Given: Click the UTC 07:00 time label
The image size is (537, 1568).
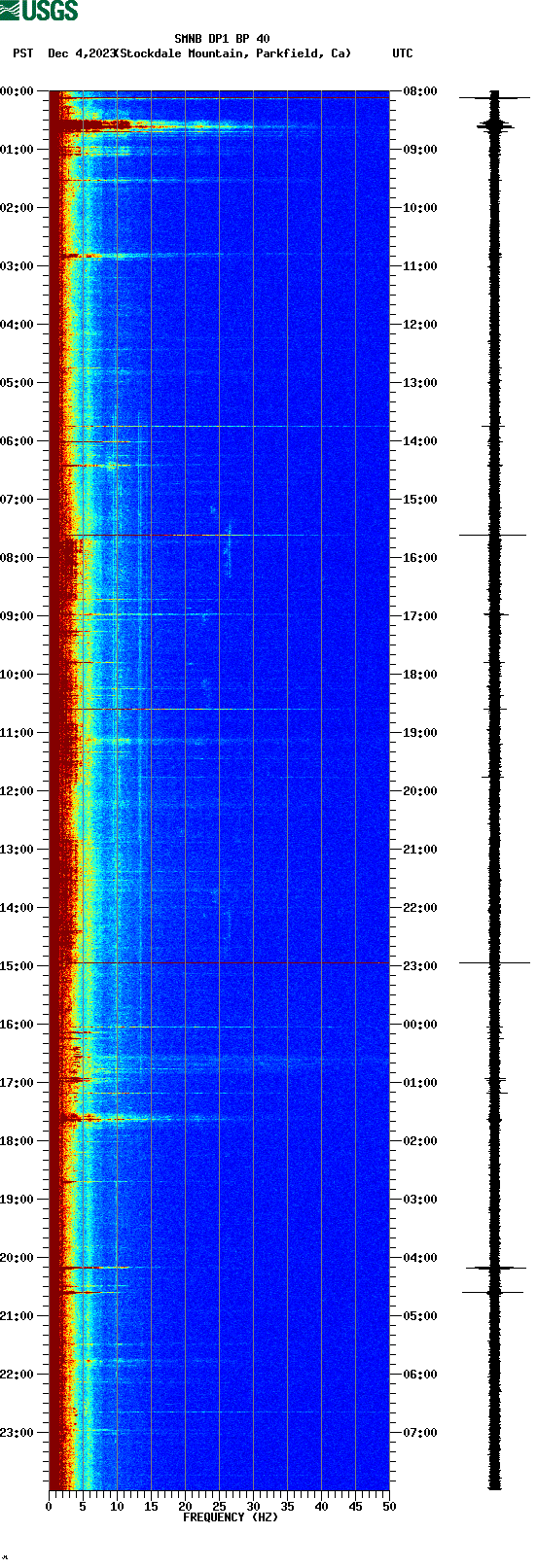Looking at the screenshot, I should [x=419, y=1433].
